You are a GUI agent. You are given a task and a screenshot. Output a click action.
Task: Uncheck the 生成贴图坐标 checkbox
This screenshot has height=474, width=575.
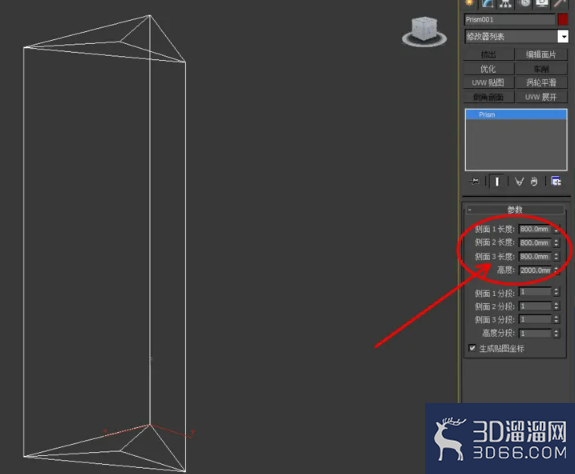(472, 348)
